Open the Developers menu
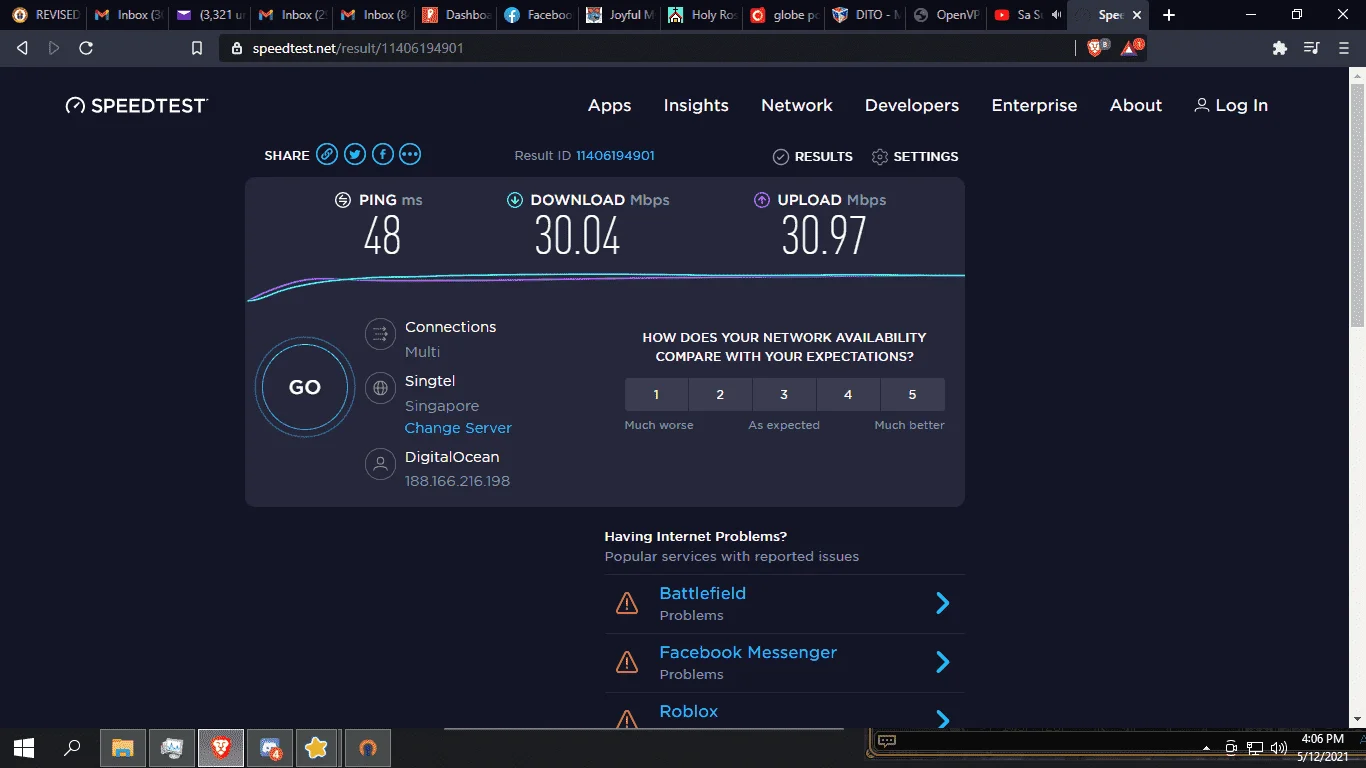The width and height of the screenshot is (1366, 768). [x=912, y=105]
